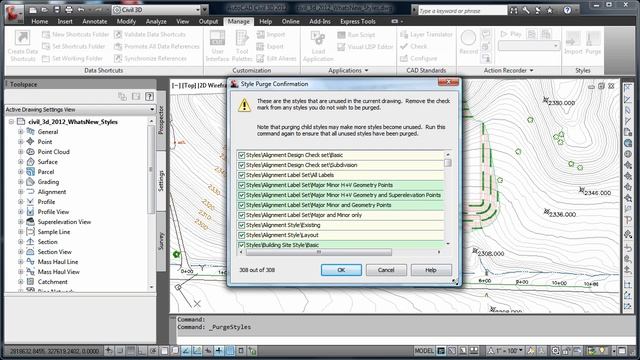Click the keyword search input field

click(x=462, y=11)
